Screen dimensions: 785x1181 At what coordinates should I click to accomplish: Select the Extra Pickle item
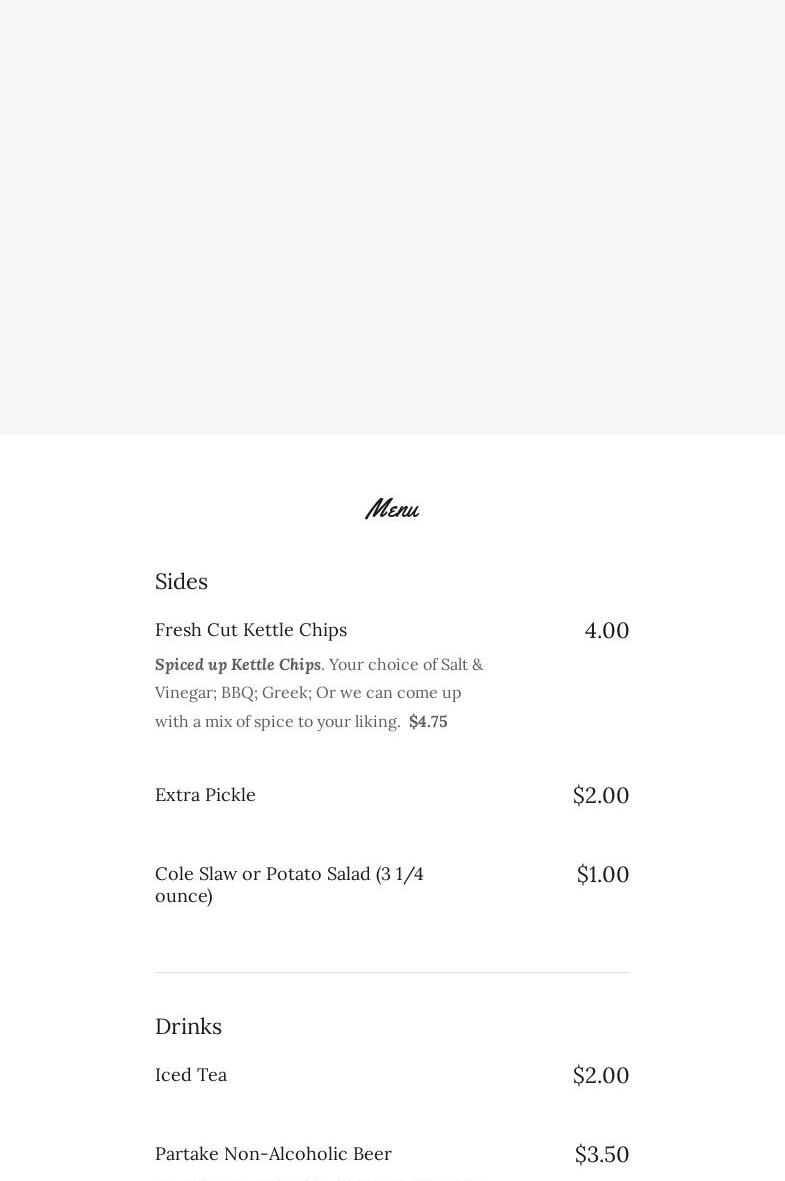click(205, 795)
